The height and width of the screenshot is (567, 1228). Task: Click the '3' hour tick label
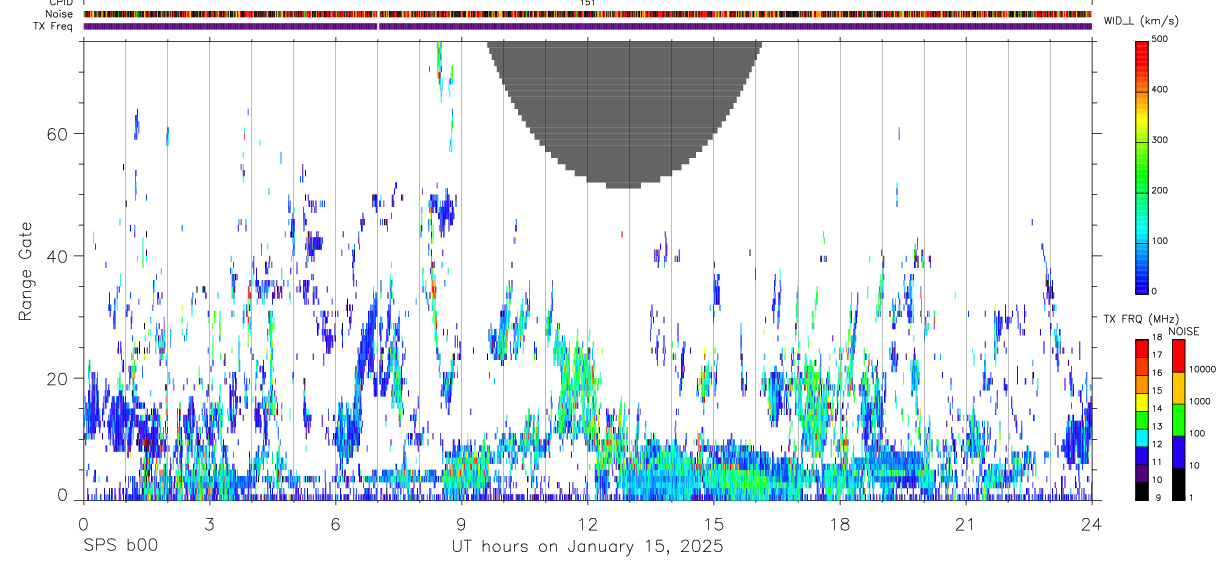pyautogui.click(x=209, y=524)
